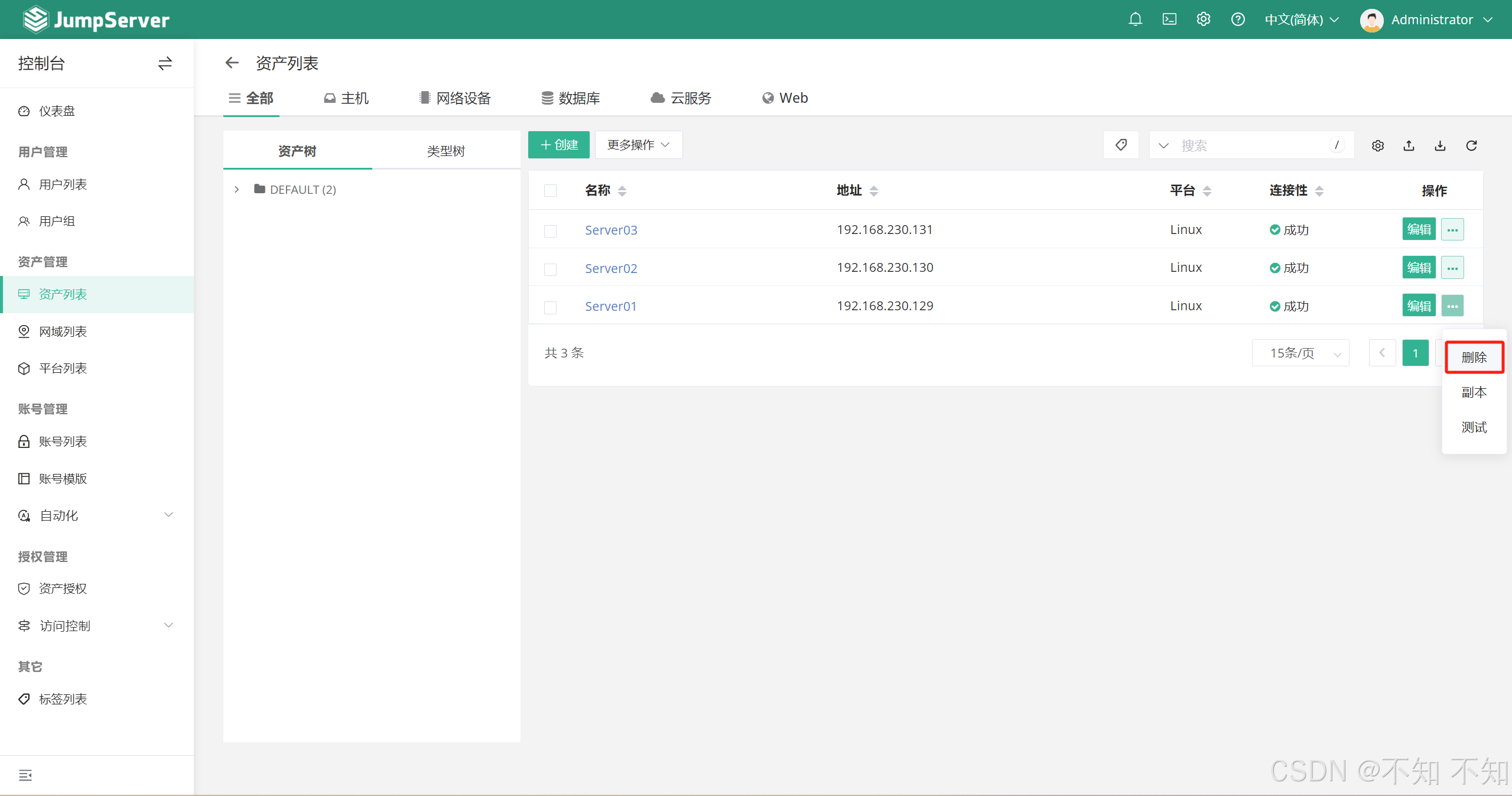
Task: Open the 更多操作 dropdown
Action: point(638,145)
